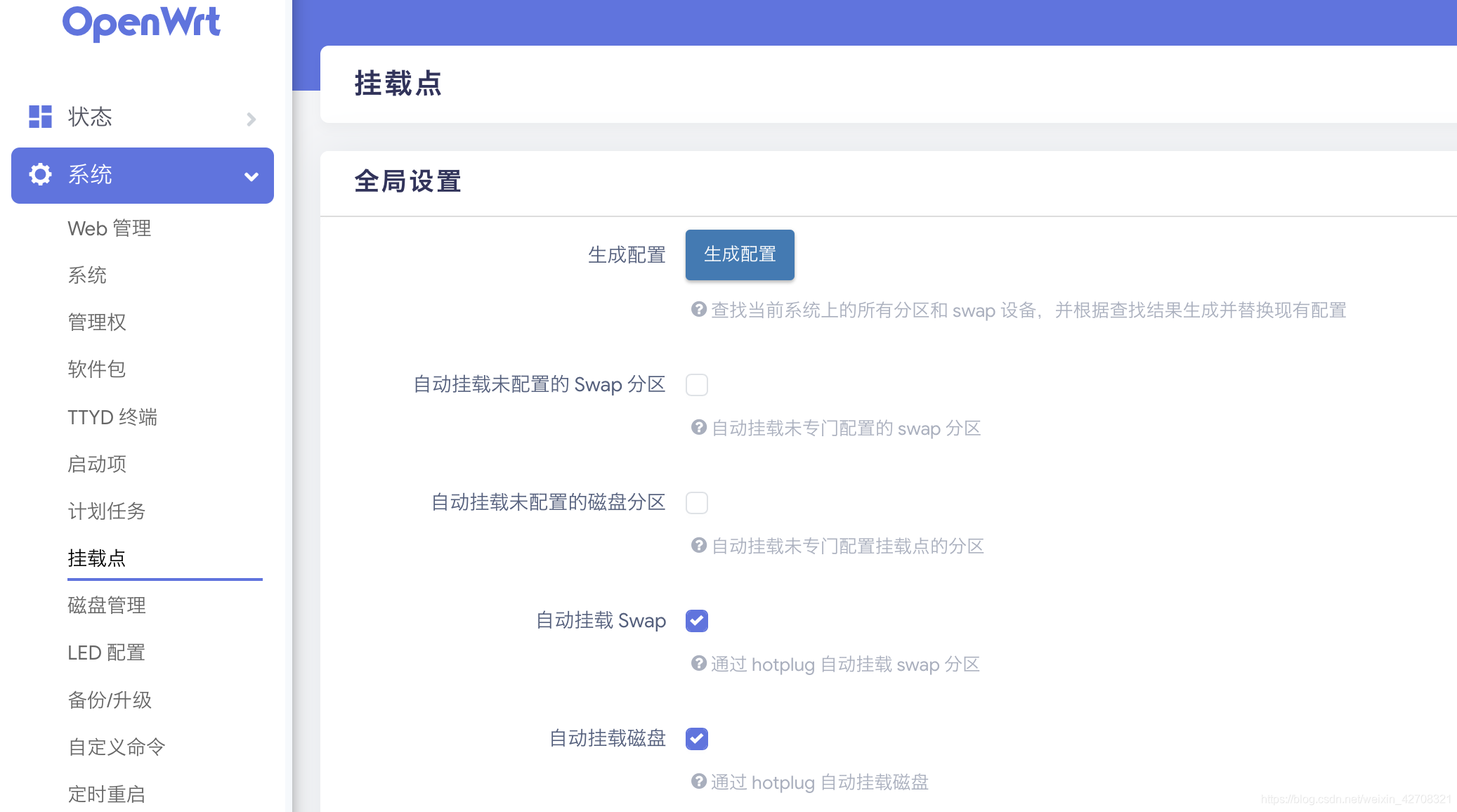The height and width of the screenshot is (812, 1457).
Task: Collapse the 系统 menu chevron
Action: [251, 176]
